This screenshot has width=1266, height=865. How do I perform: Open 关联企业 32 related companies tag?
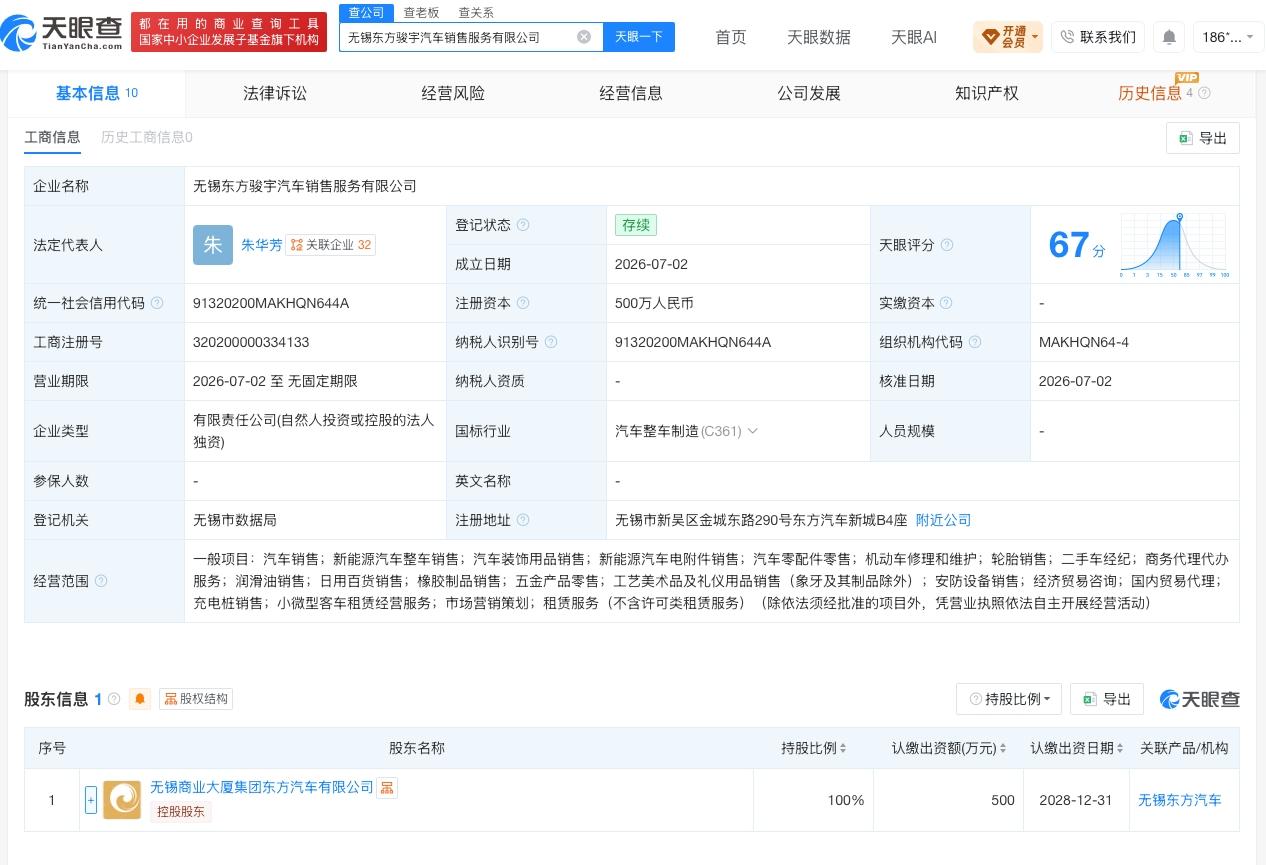coord(331,245)
